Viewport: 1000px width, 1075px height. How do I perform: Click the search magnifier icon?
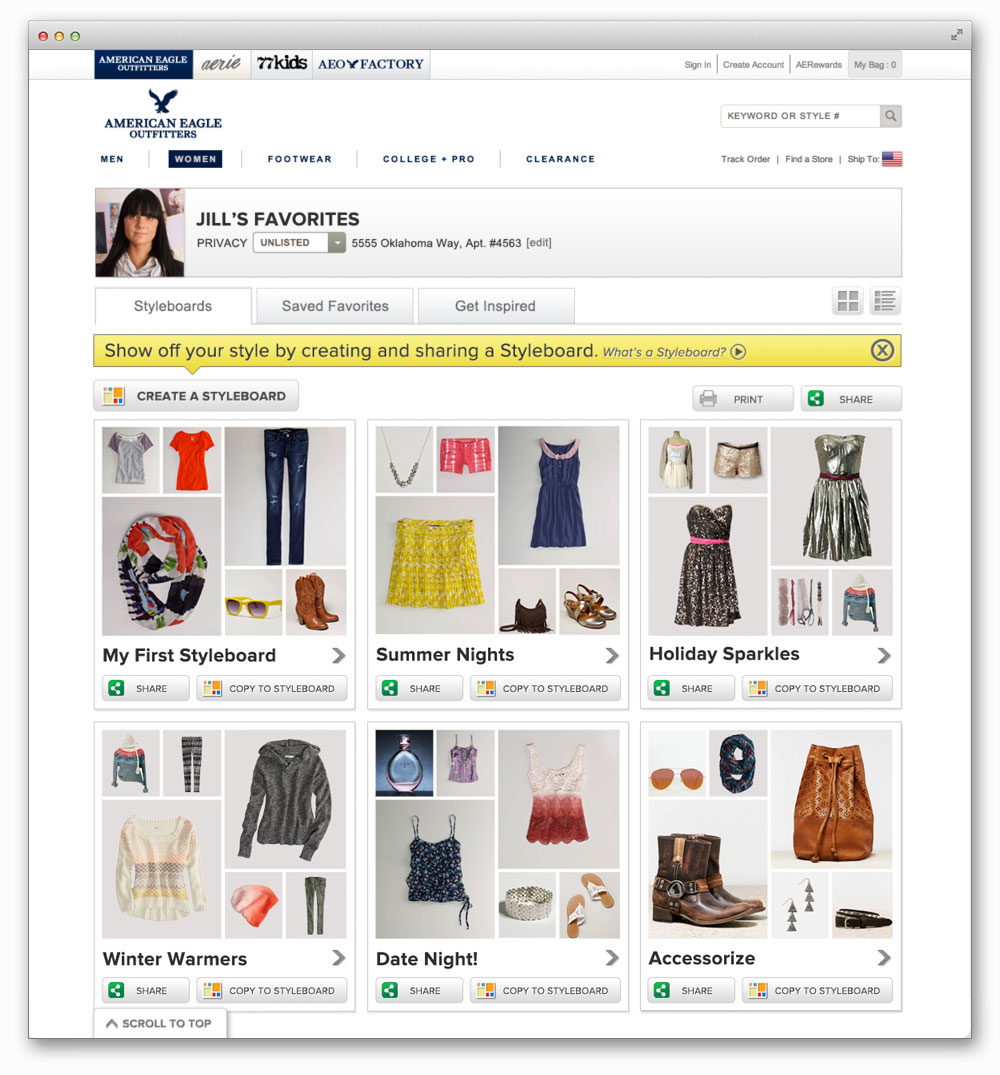click(x=890, y=116)
